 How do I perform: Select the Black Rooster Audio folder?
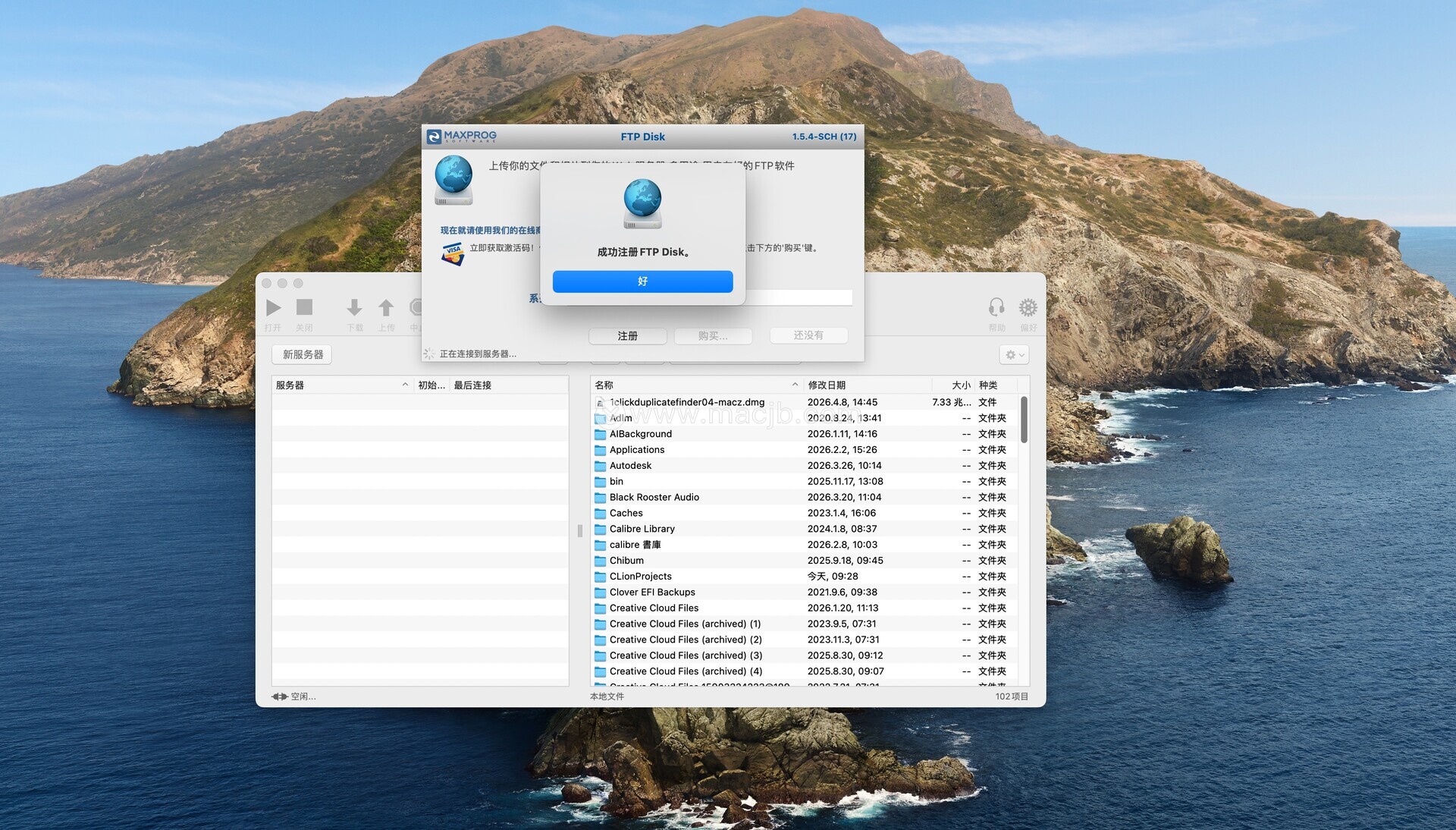tap(654, 498)
